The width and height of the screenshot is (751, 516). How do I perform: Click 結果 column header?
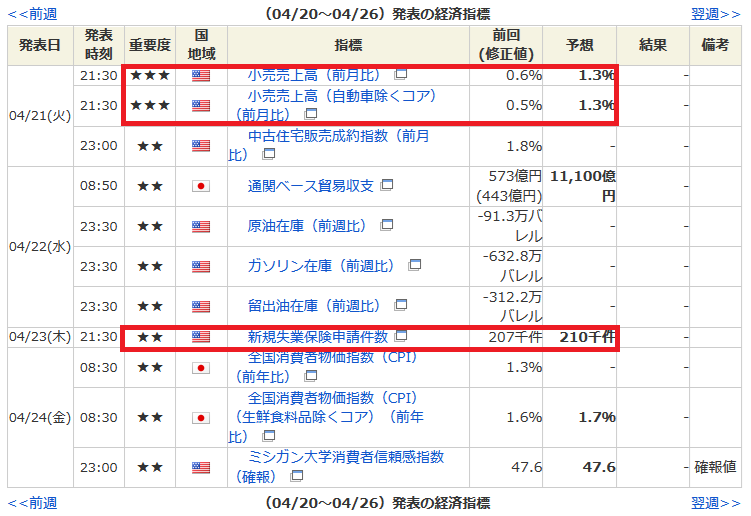pos(653,45)
